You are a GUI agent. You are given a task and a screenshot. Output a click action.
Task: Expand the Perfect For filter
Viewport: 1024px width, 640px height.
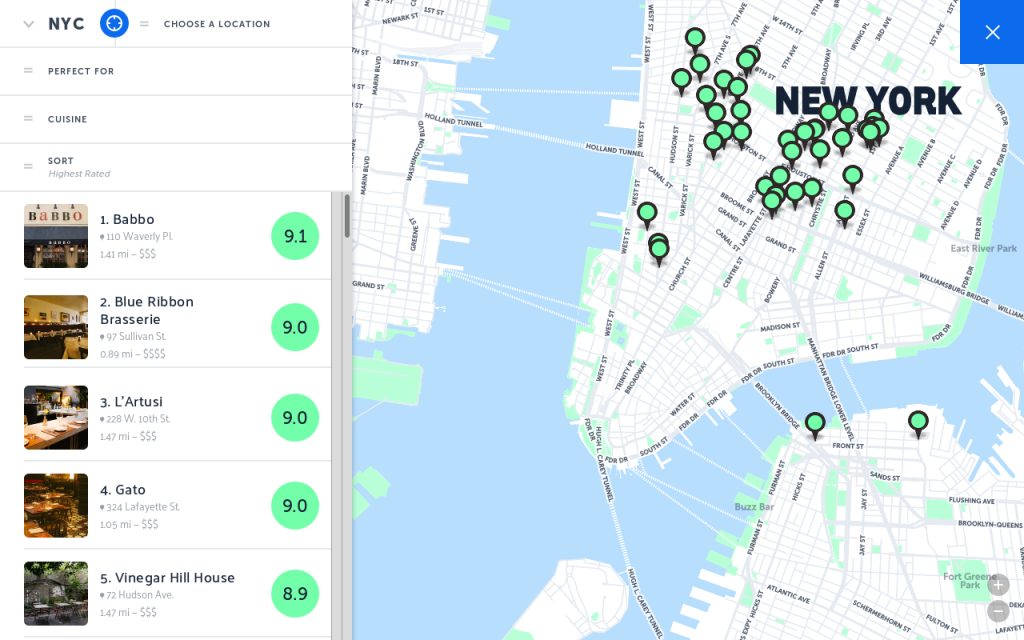80,71
